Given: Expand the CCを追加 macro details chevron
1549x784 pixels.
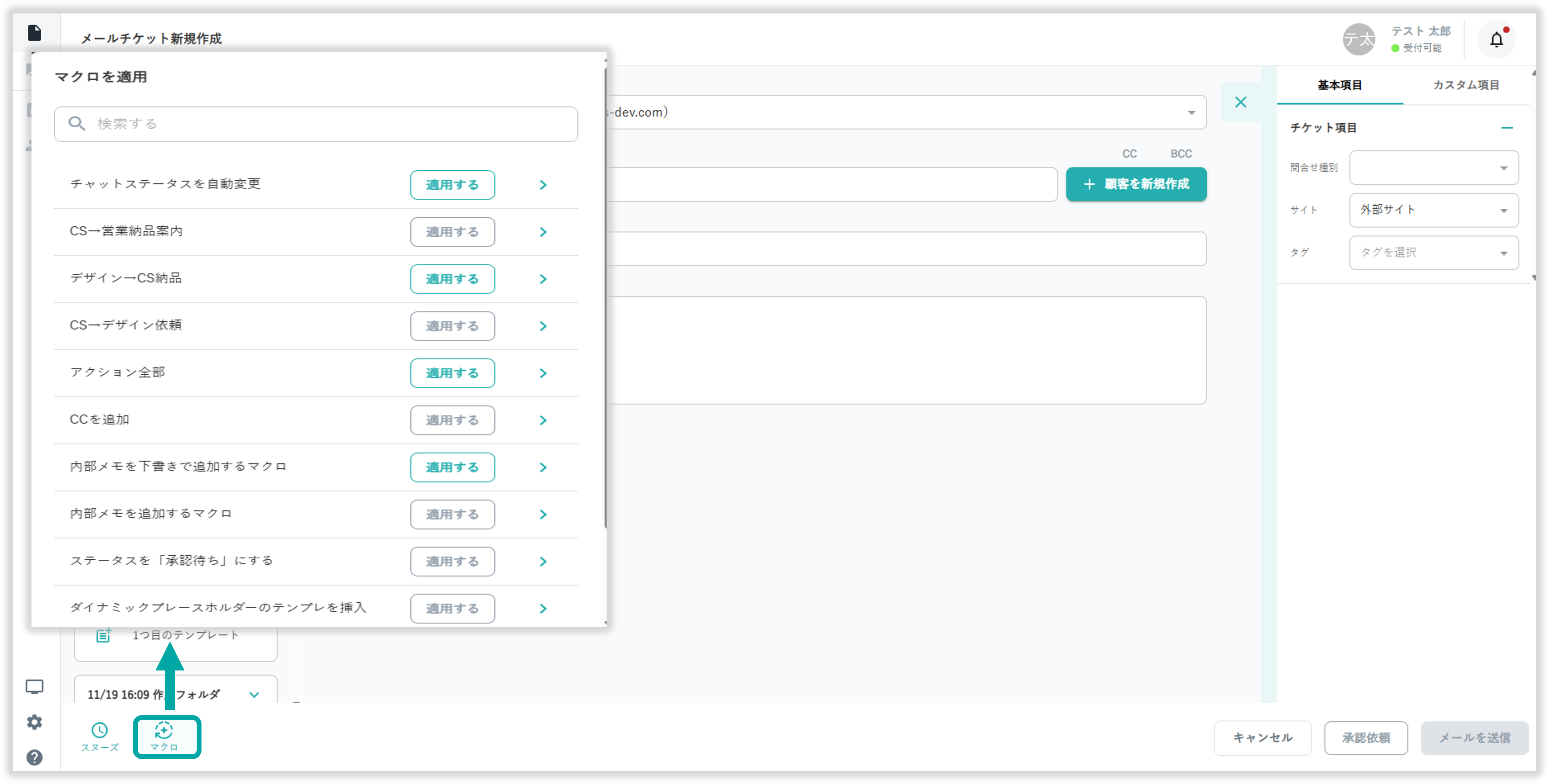Looking at the screenshot, I should tap(543, 420).
